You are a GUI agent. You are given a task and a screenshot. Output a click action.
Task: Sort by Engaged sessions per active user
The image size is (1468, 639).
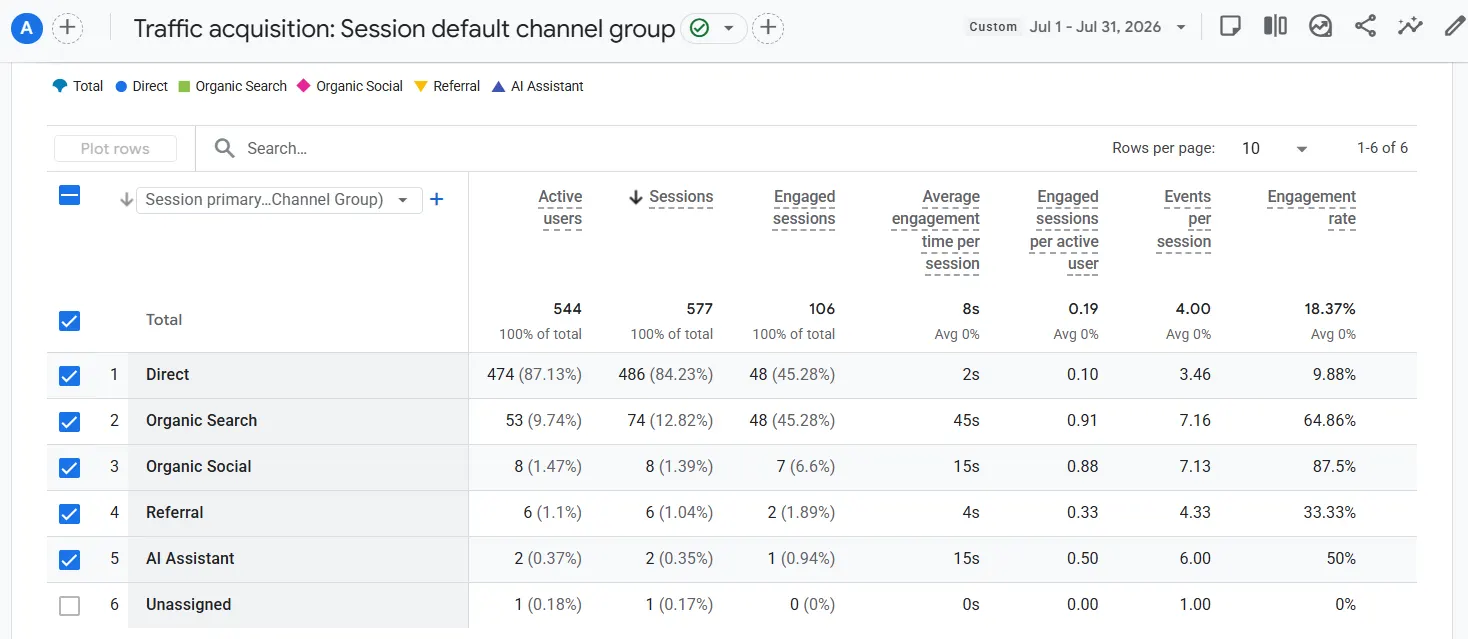(1064, 231)
